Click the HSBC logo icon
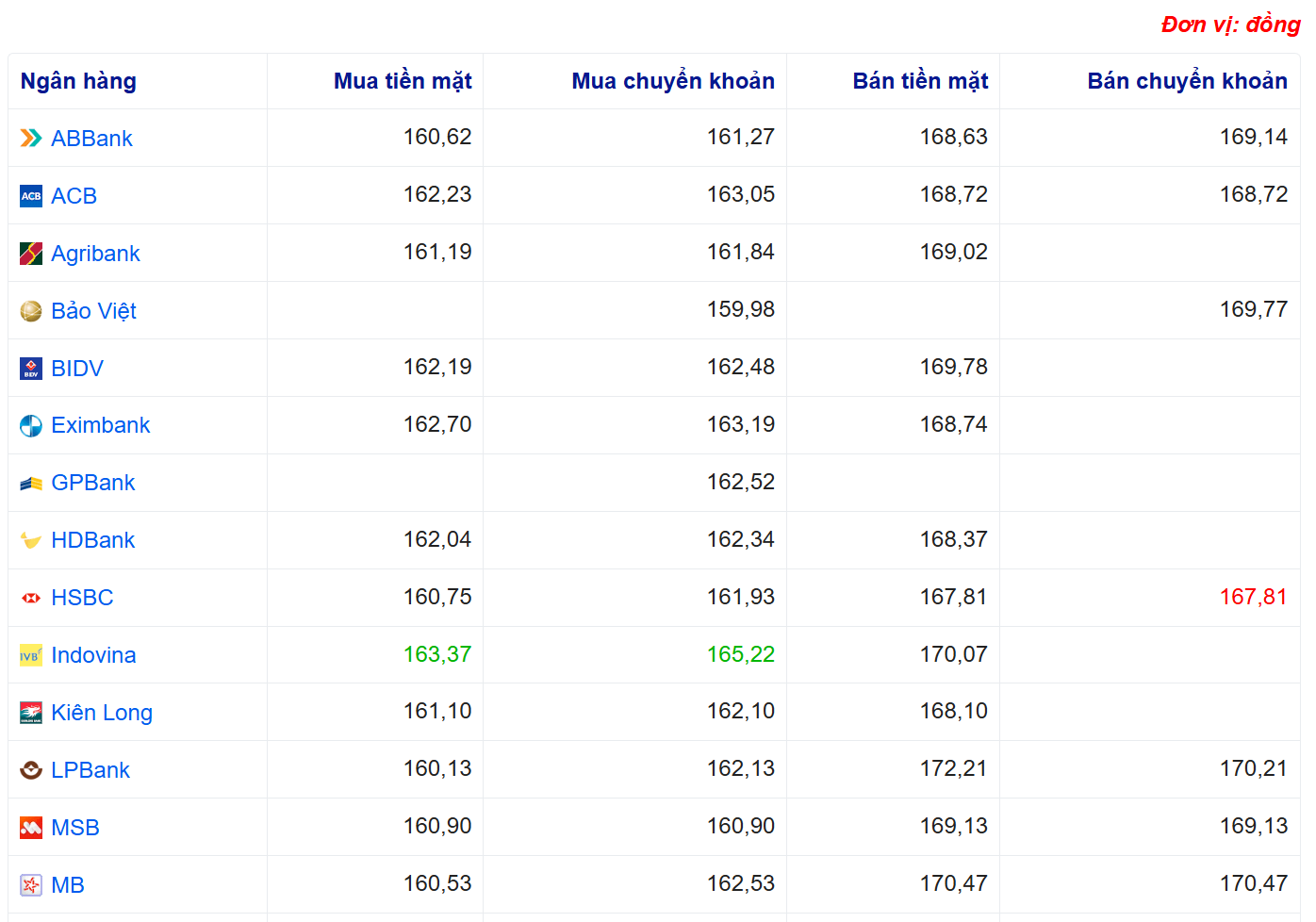The height and width of the screenshot is (922, 1316). [31, 598]
